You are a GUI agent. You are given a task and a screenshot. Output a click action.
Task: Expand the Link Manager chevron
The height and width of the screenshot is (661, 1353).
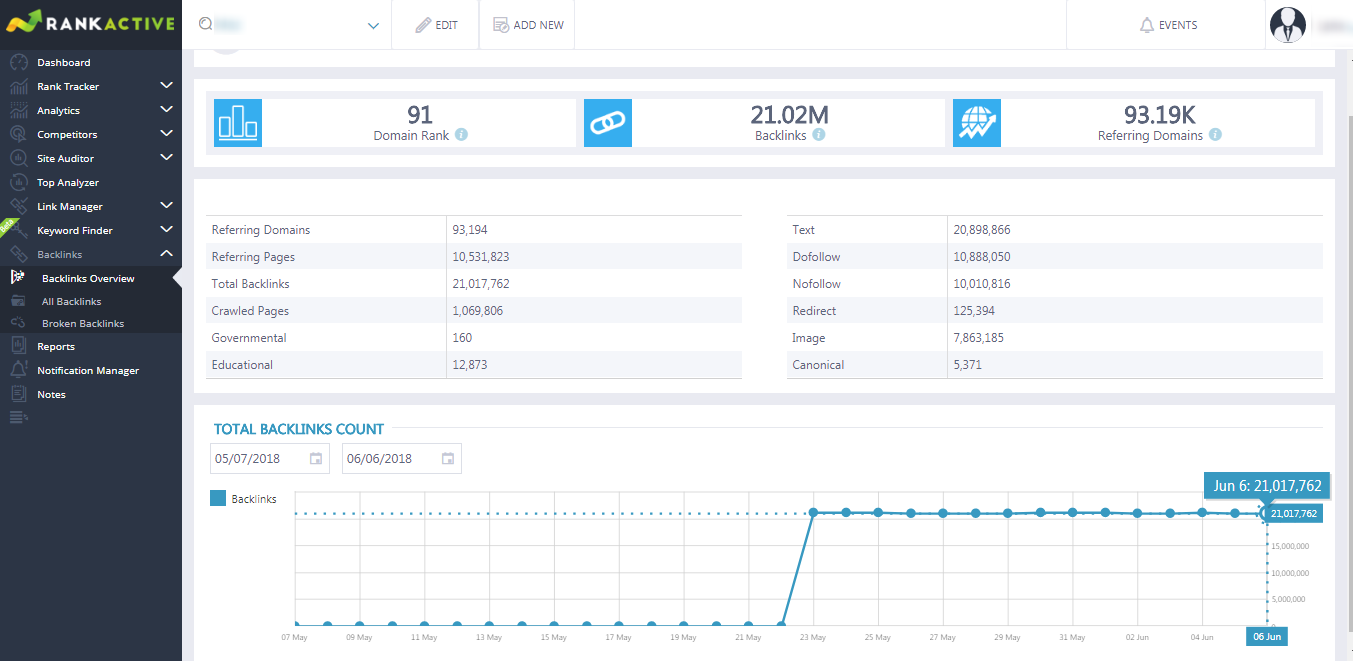pos(167,206)
